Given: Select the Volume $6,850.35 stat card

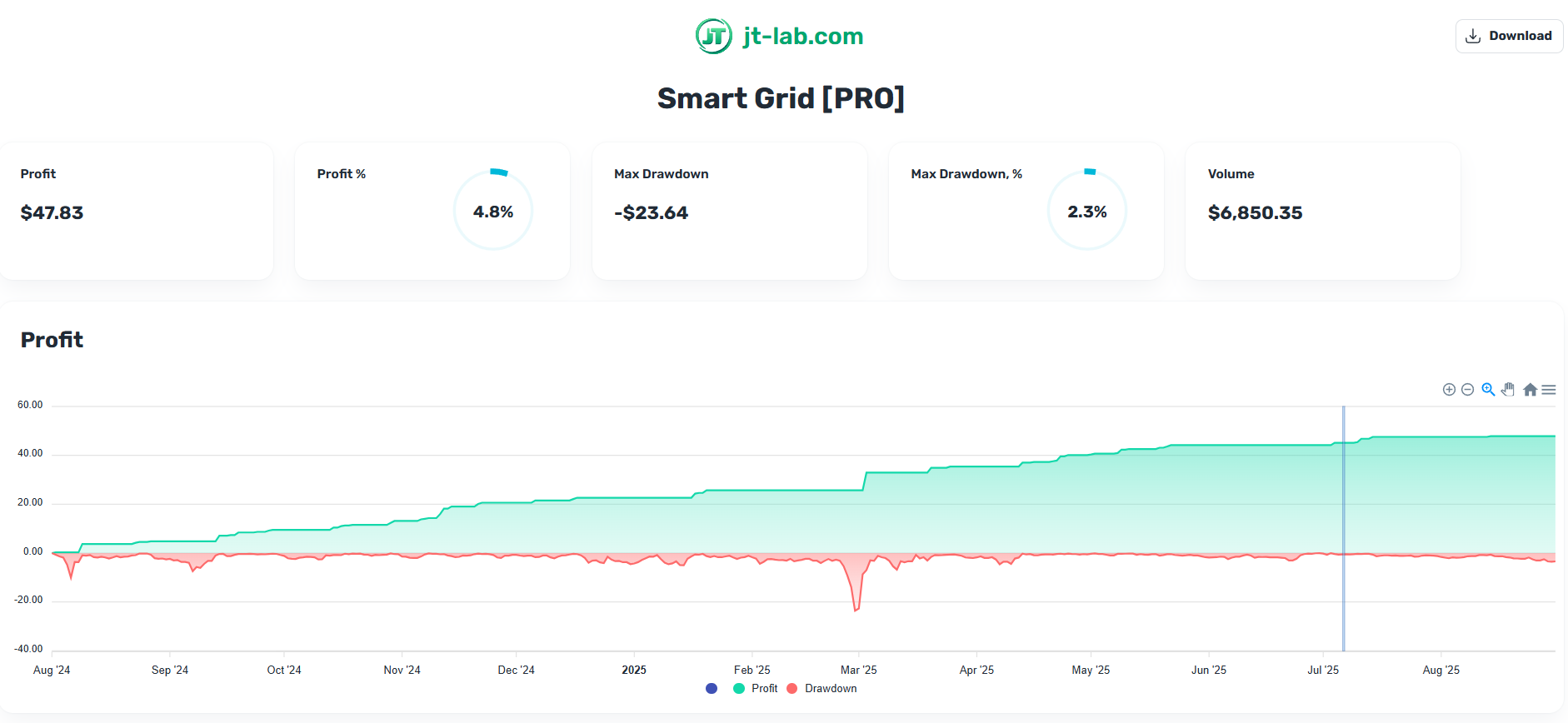Looking at the screenshot, I should point(1322,211).
